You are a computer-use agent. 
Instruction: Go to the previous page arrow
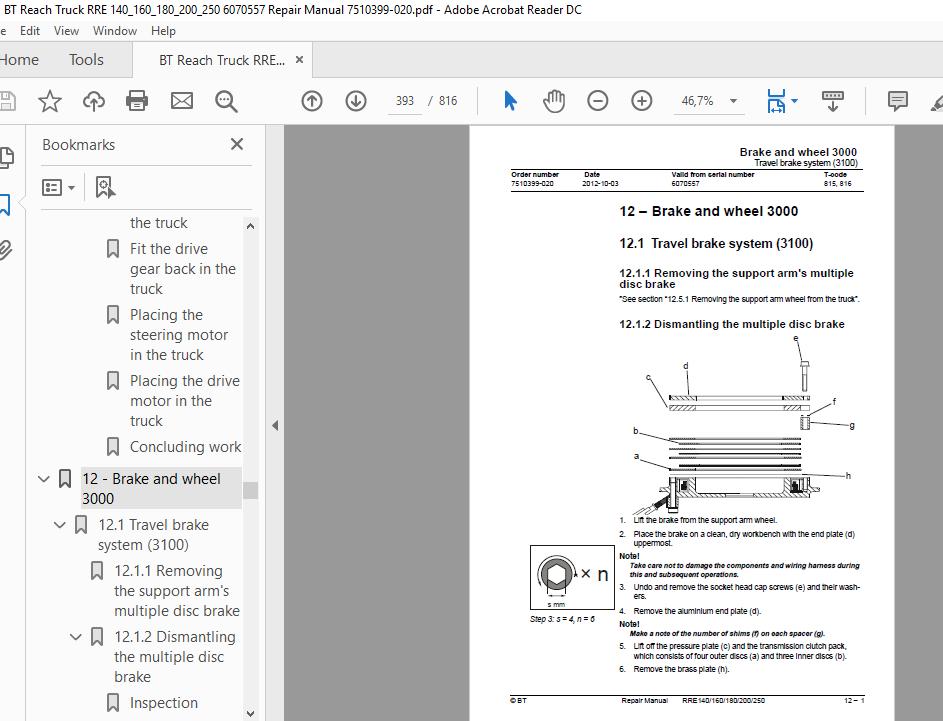312,101
